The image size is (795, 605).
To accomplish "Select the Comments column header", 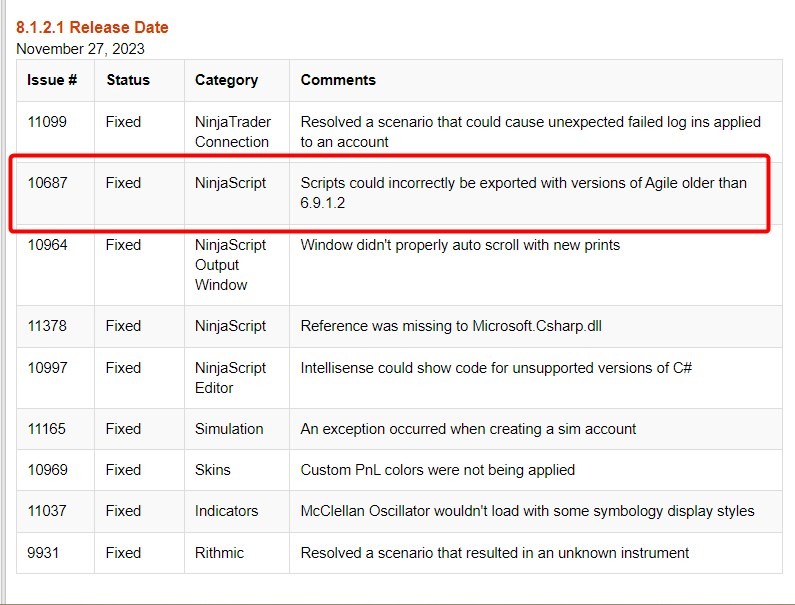I will pos(338,80).
